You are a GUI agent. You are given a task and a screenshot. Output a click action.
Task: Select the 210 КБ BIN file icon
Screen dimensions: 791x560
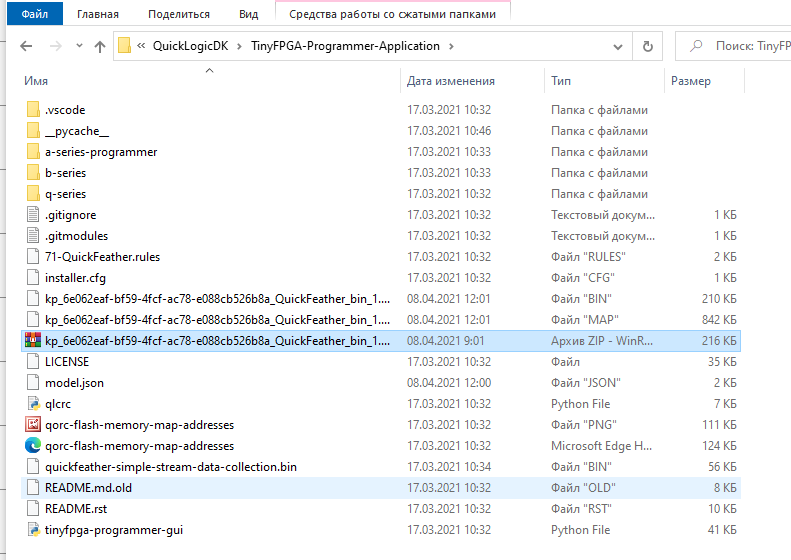click(x=33, y=299)
